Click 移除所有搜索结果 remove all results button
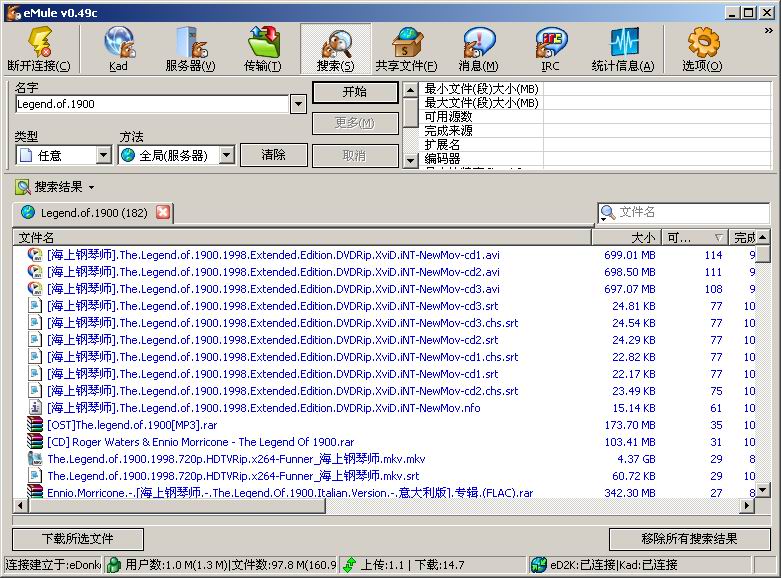781x578 pixels. [689, 539]
